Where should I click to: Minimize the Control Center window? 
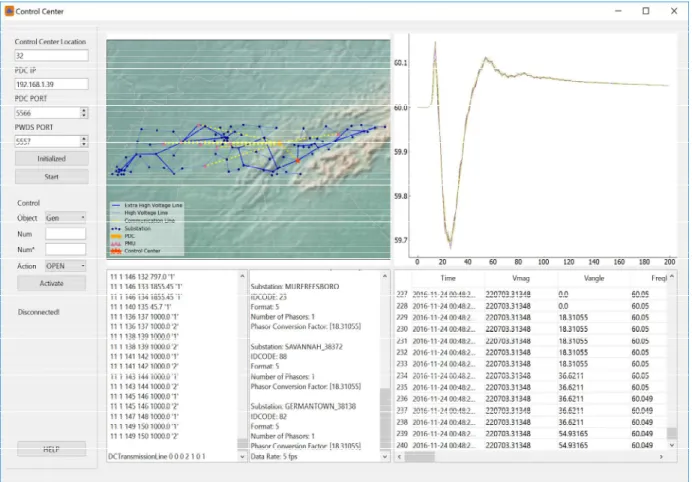tap(618, 11)
